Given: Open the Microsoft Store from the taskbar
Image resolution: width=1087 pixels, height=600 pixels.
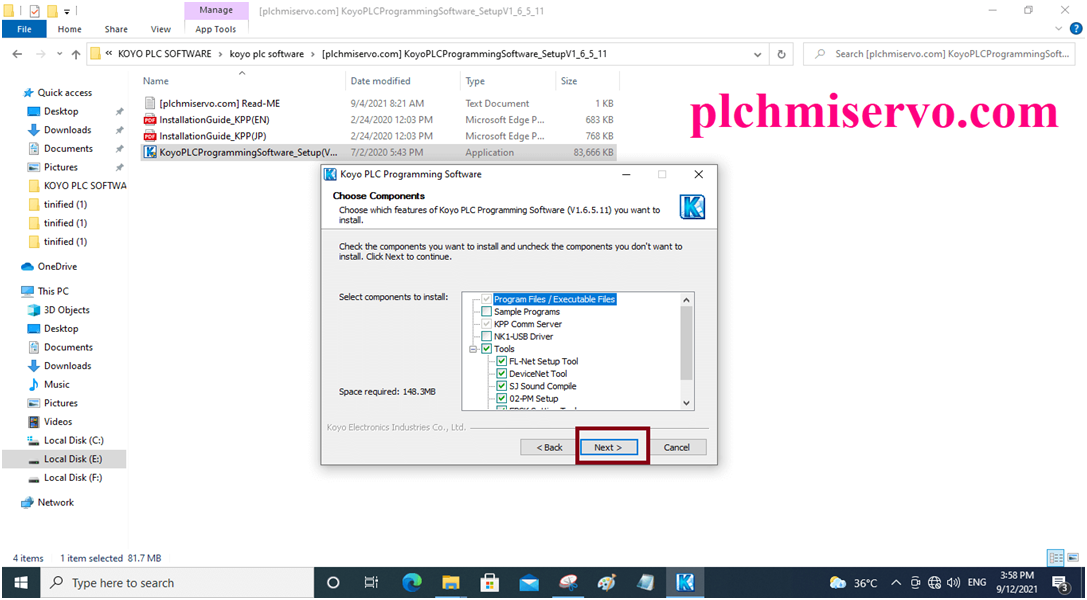Looking at the screenshot, I should (489, 582).
